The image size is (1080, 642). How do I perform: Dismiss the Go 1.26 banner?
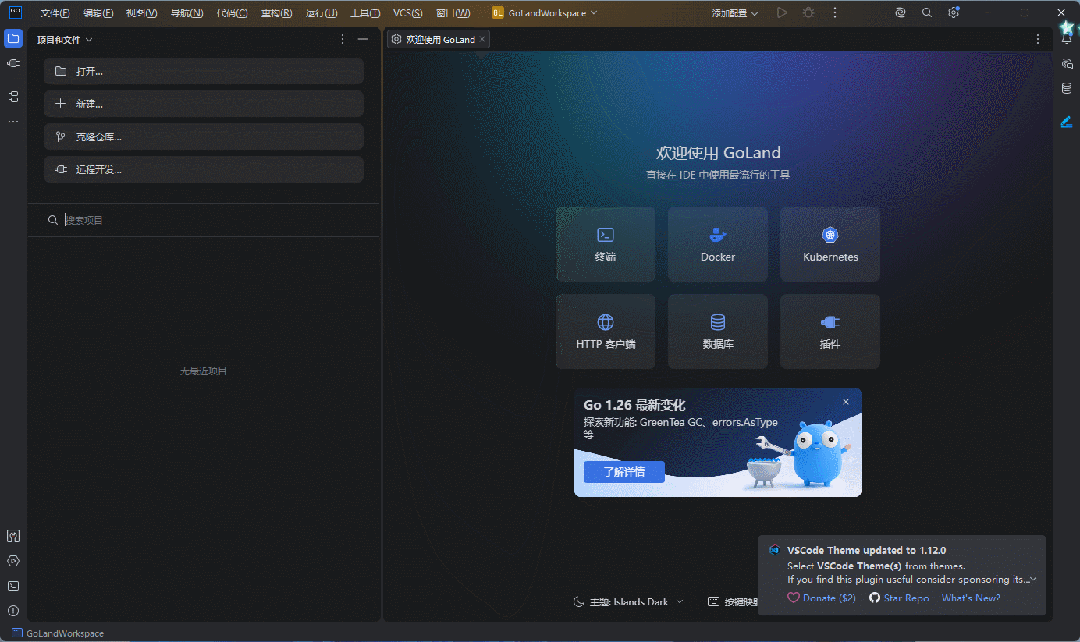(x=846, y=402)
